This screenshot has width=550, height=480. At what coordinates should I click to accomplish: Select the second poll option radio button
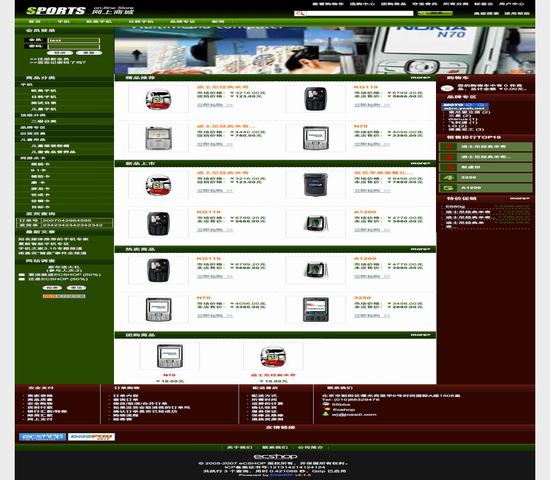(x=22, y=279)
